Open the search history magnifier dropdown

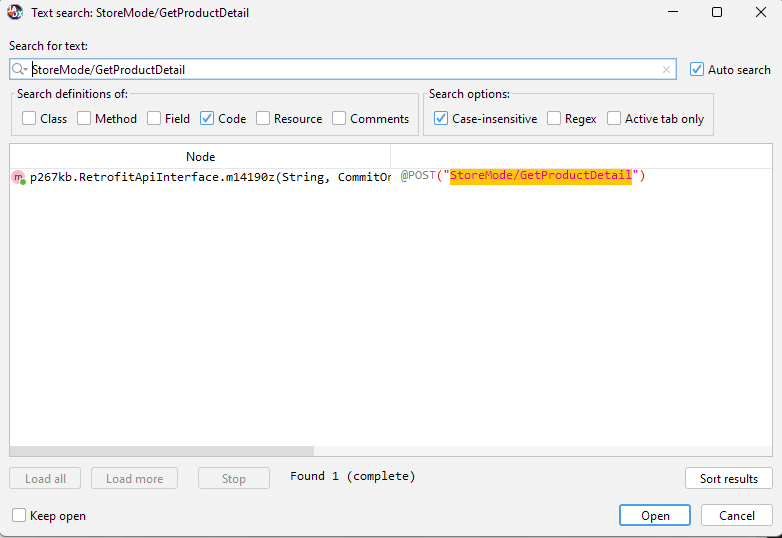(20, 70)
